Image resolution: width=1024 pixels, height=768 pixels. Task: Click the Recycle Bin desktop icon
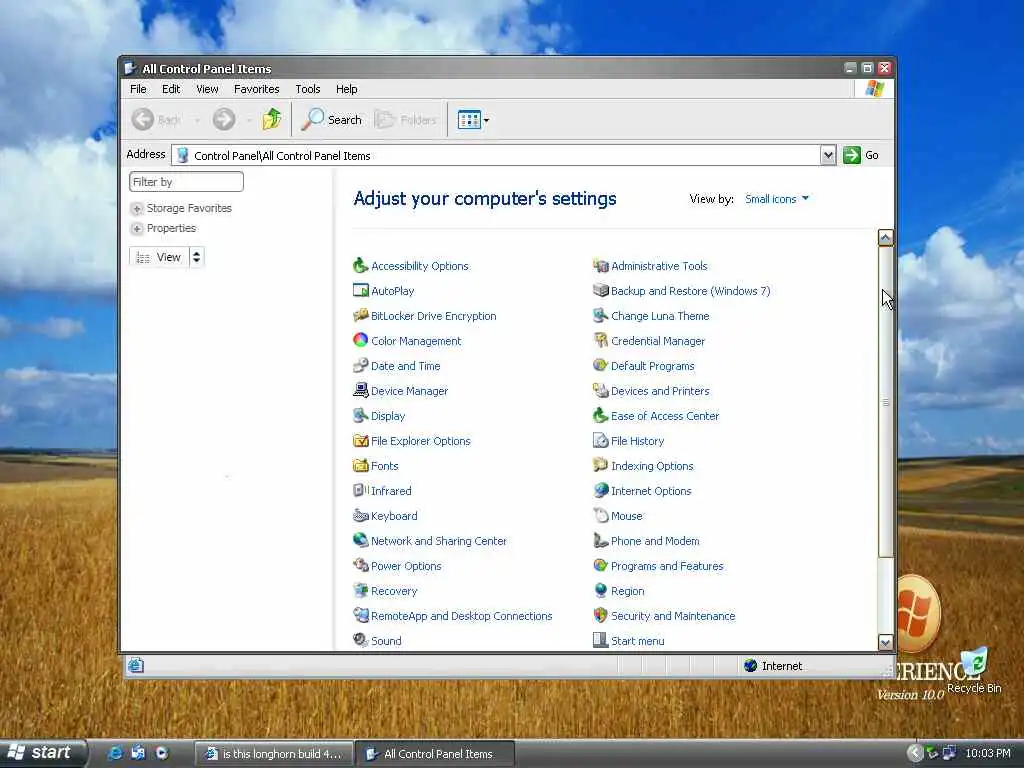(x=974, y=669)
